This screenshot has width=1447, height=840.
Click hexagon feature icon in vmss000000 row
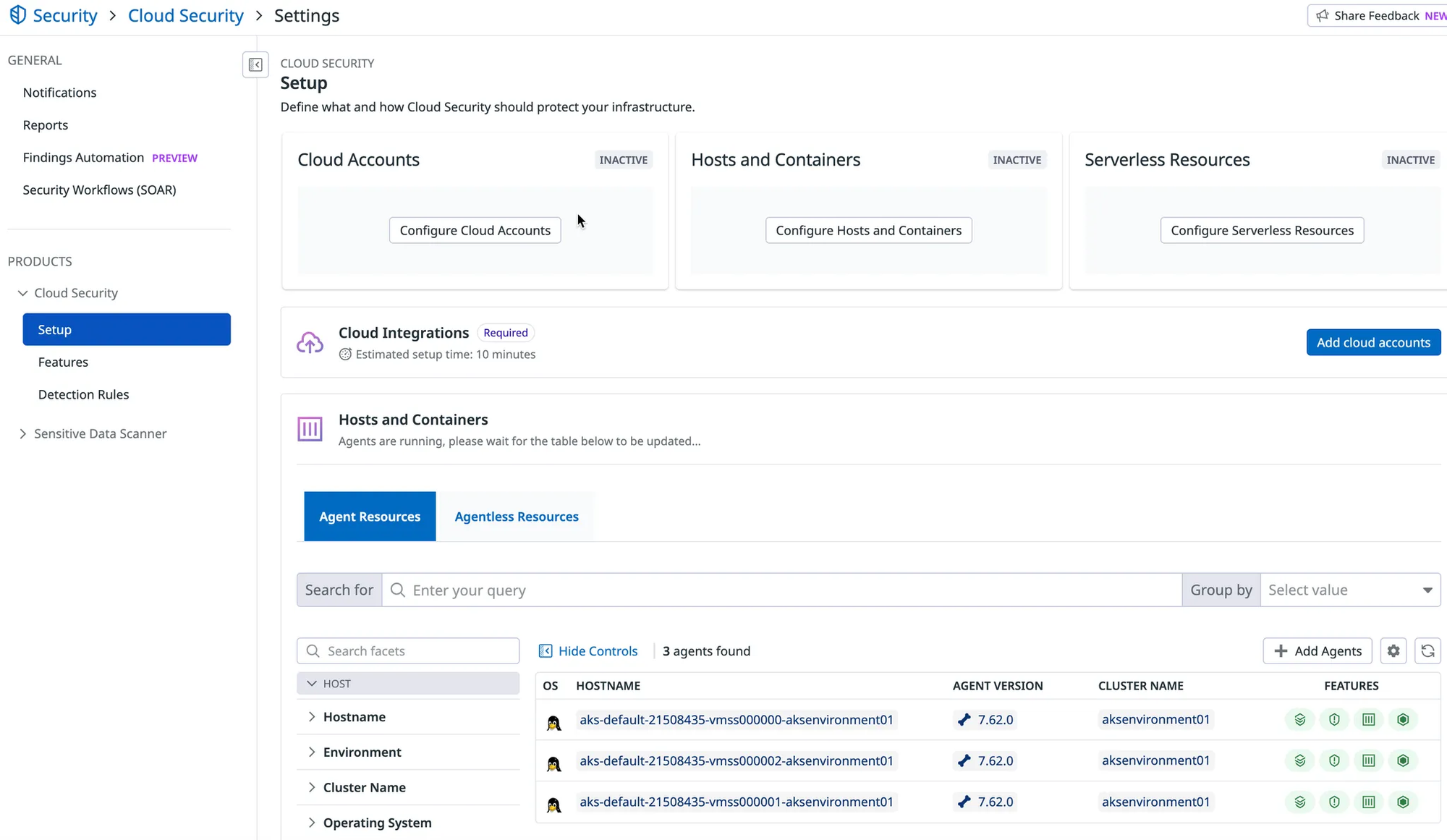pyautogui.click(x=1403, y=719)
